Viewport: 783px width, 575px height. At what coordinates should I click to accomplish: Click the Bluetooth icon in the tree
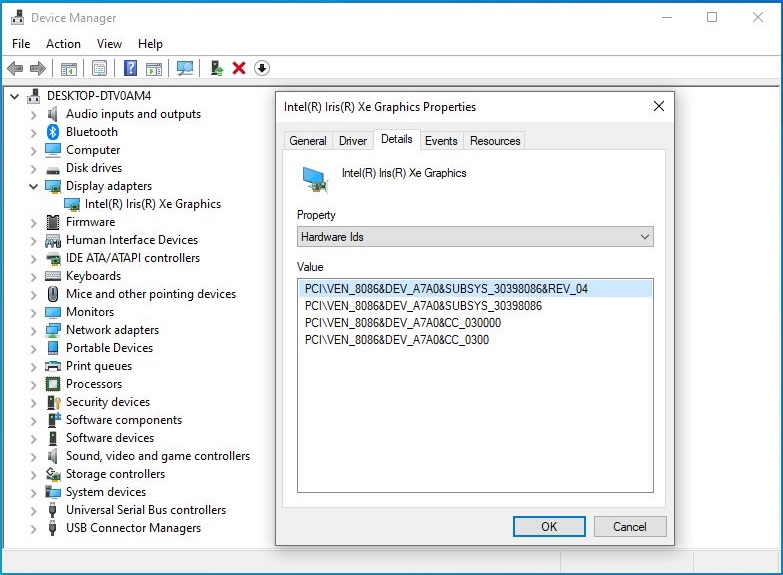click(53, 132)
